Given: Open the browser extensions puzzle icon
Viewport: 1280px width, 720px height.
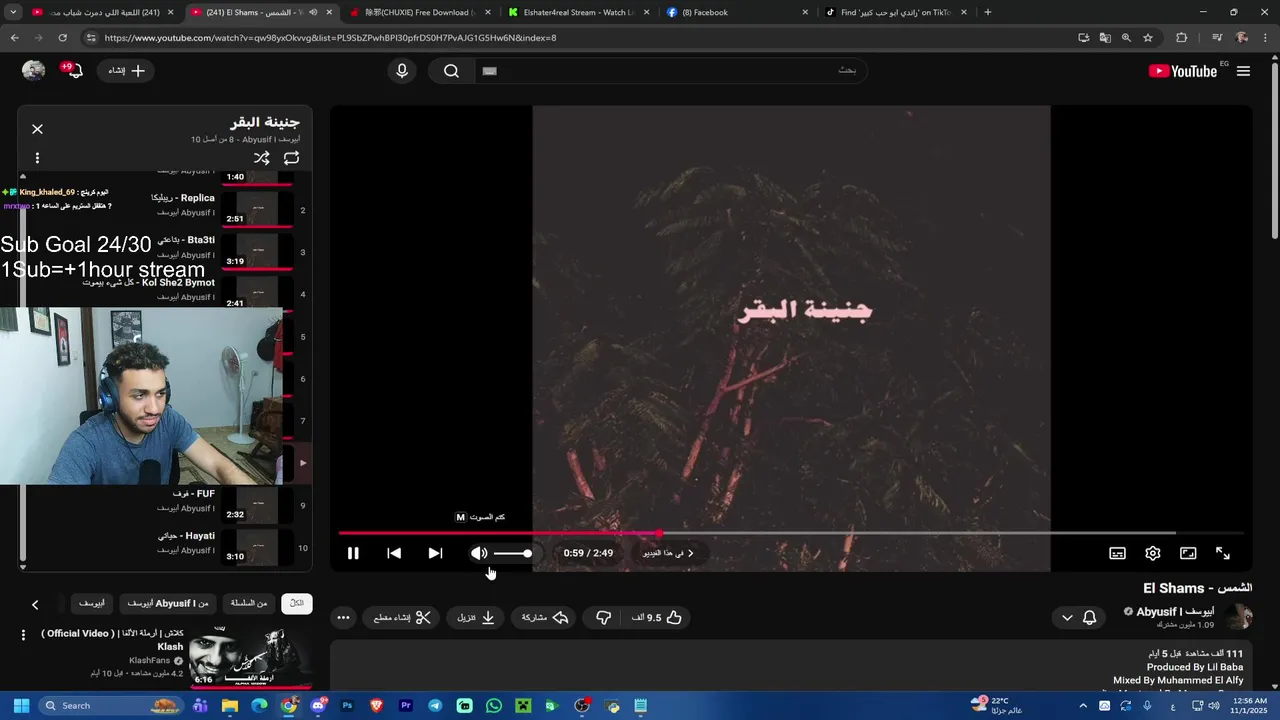Looking at the screenshot, I should [x=1181, y=38].
